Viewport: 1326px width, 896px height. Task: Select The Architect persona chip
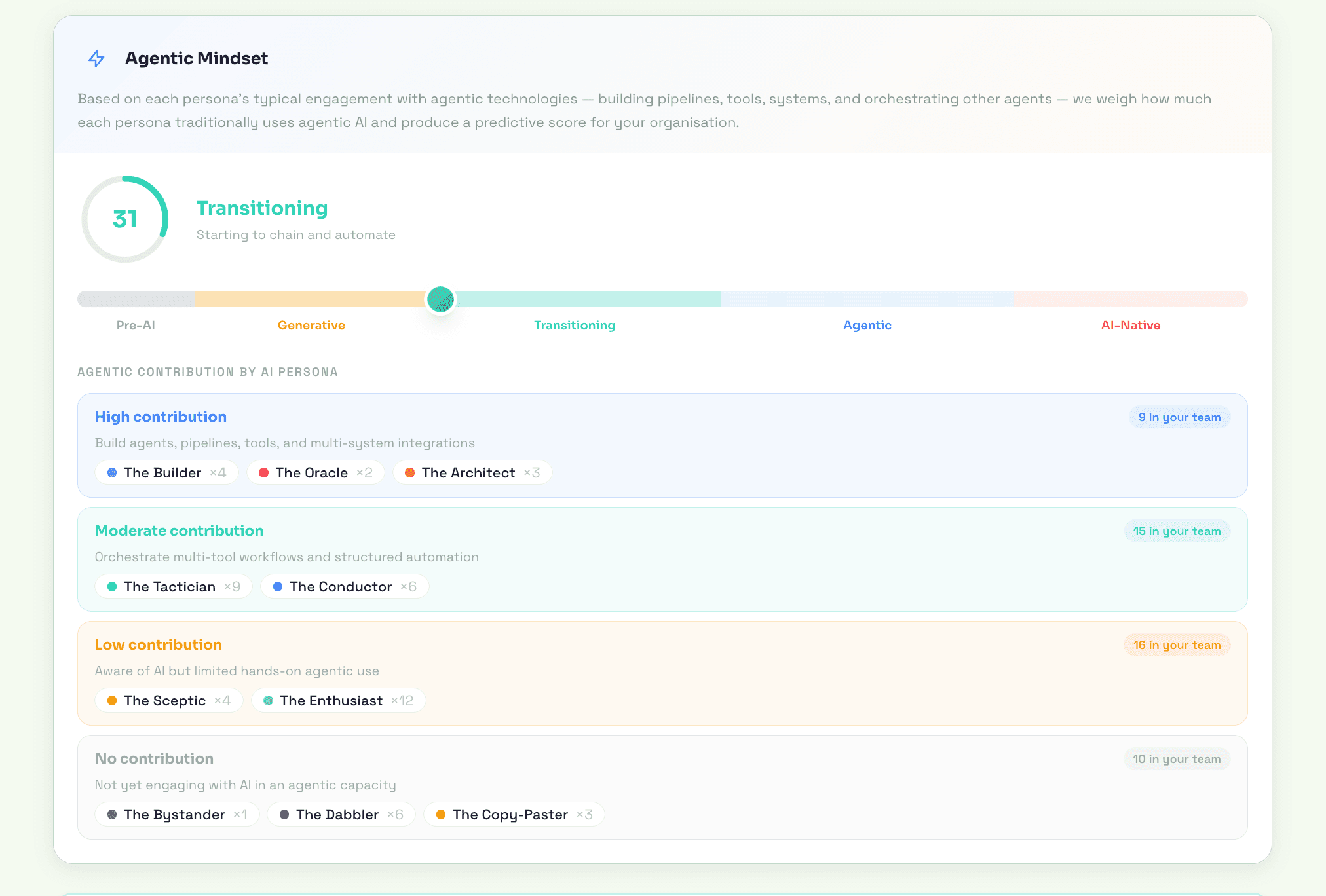472,473
